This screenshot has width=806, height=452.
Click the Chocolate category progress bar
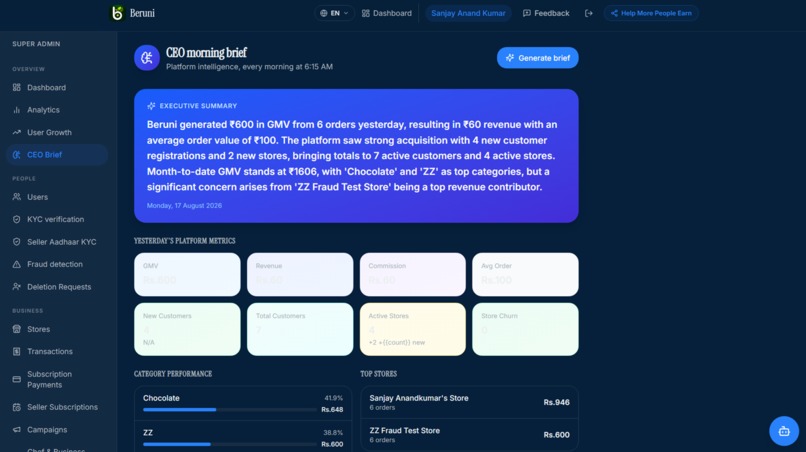tap(230, 410)
